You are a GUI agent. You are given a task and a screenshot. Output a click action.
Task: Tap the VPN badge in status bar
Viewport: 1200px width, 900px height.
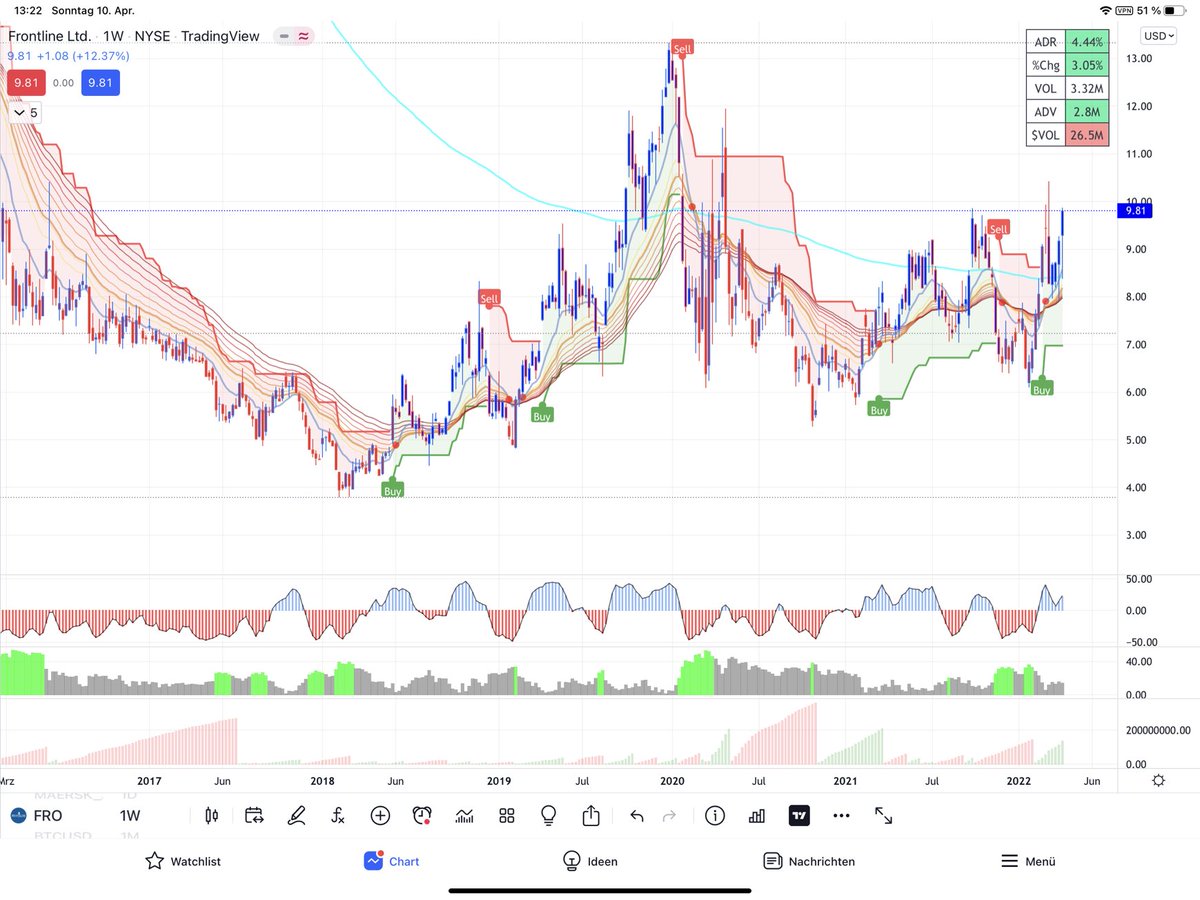[1124, 10]
